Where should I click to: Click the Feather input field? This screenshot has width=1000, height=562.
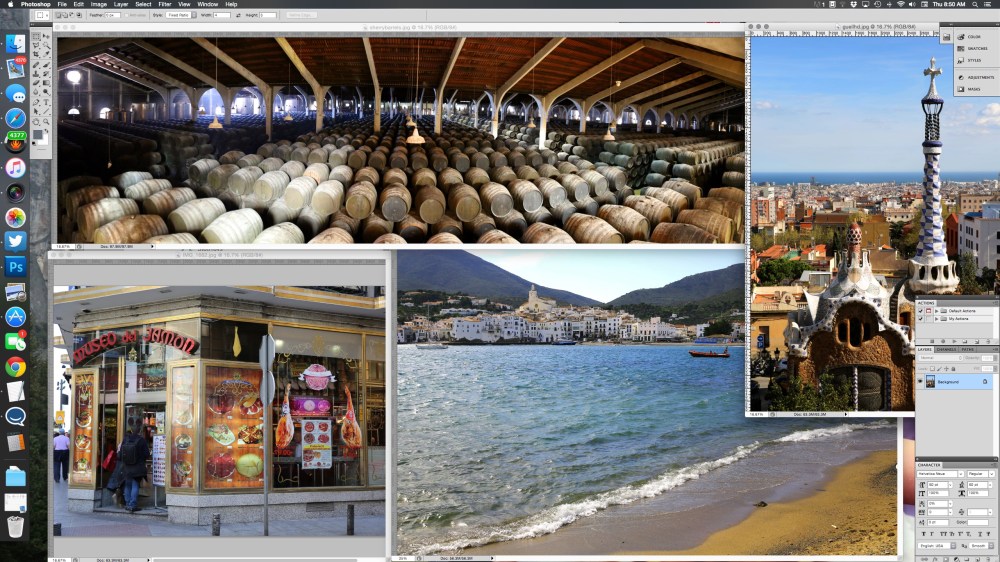(113, 15)
